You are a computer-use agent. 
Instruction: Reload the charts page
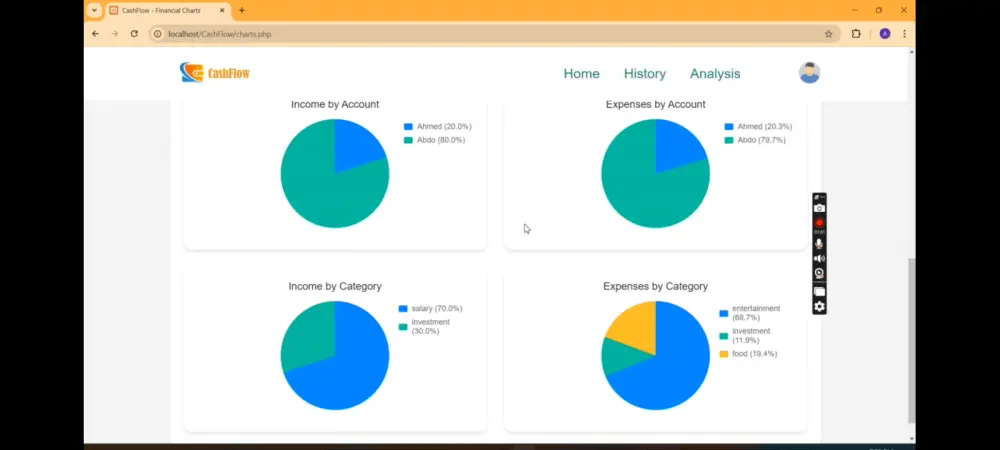pyautogui.click(x=134, y=34)
